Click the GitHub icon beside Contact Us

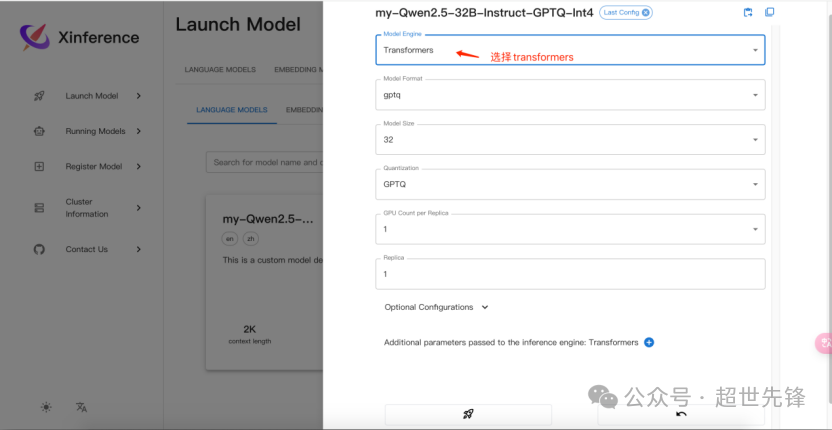pos(39,249)
